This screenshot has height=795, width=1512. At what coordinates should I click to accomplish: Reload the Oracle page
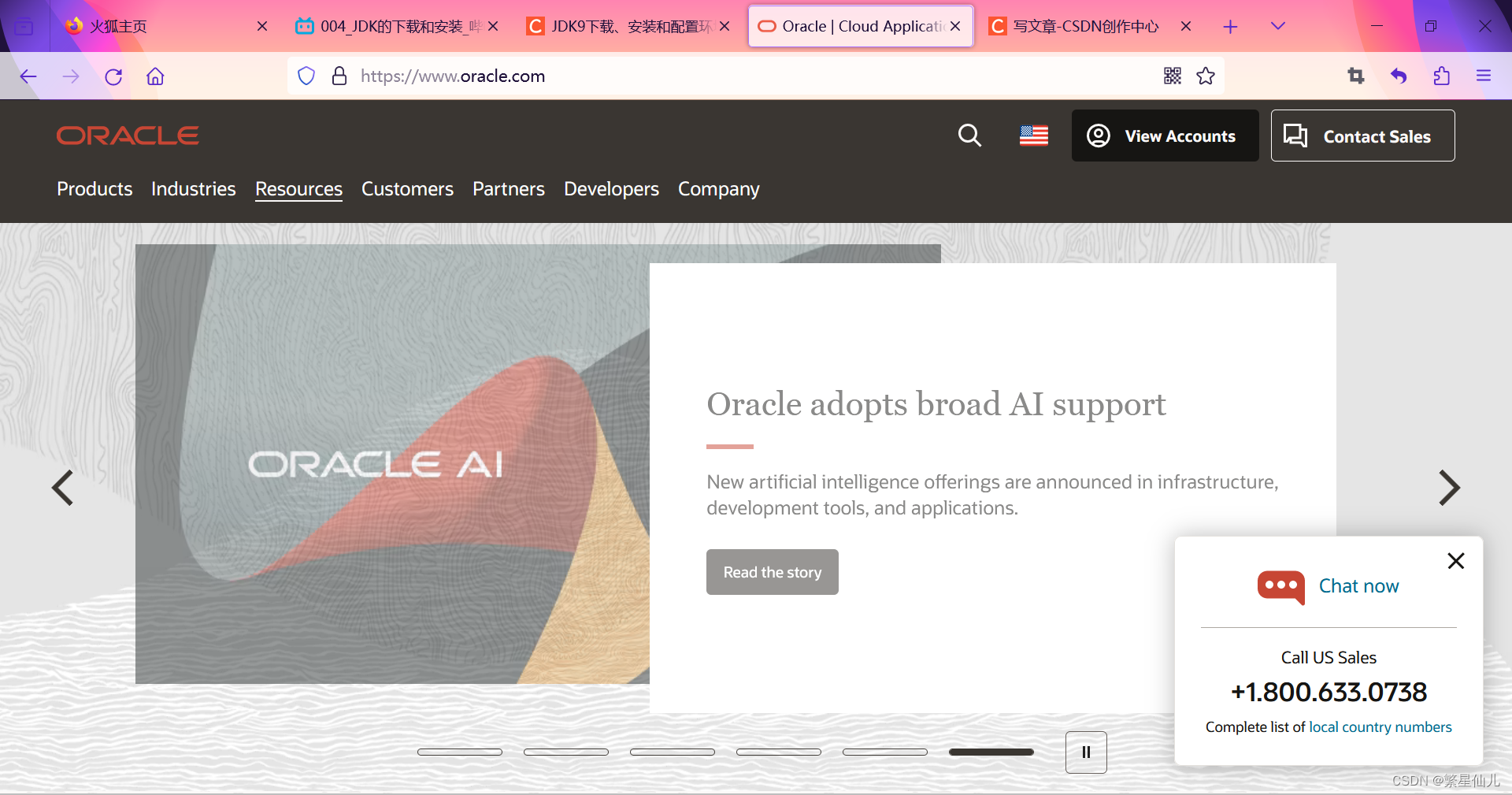click(x=113, y=76)
